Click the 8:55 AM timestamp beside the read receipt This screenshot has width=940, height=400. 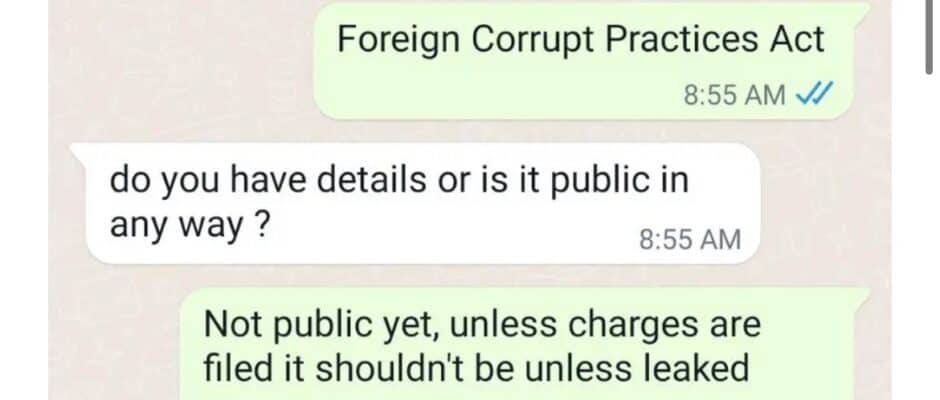[x=734, y=95]
